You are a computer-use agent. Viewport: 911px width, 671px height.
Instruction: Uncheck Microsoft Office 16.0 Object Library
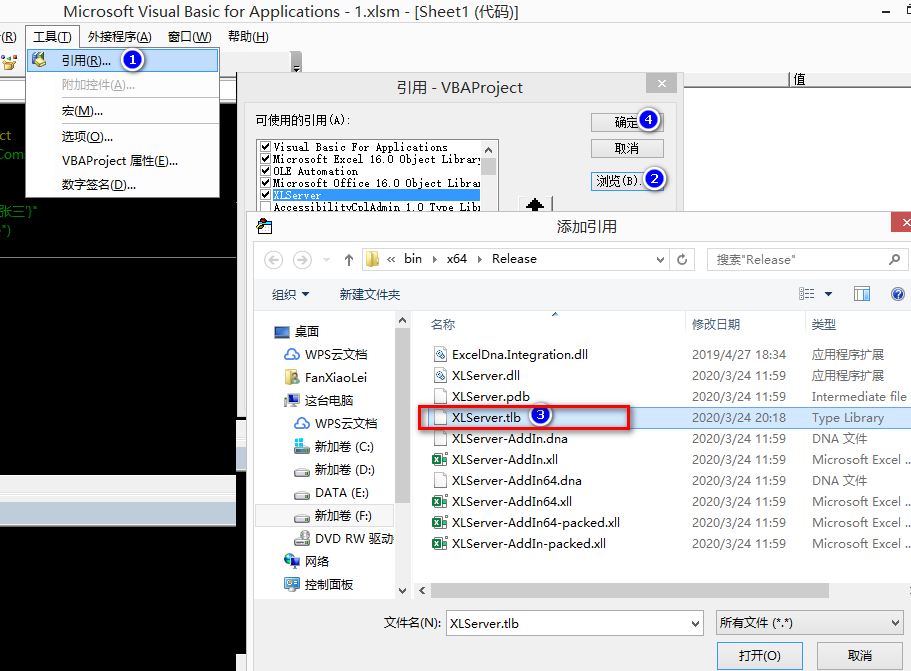coord(266,183)
